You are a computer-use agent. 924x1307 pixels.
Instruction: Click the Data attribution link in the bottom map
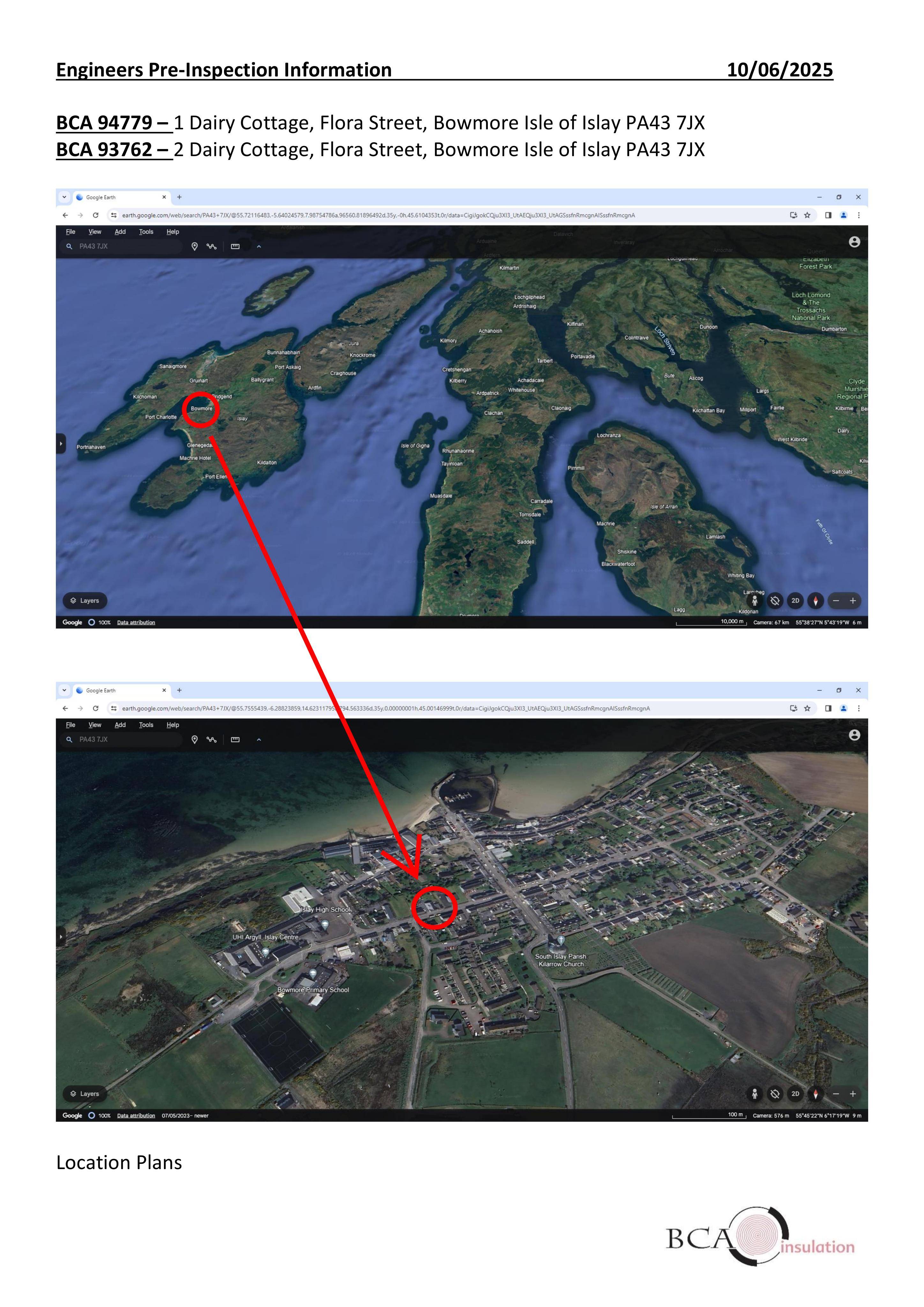click(136, 1115)
